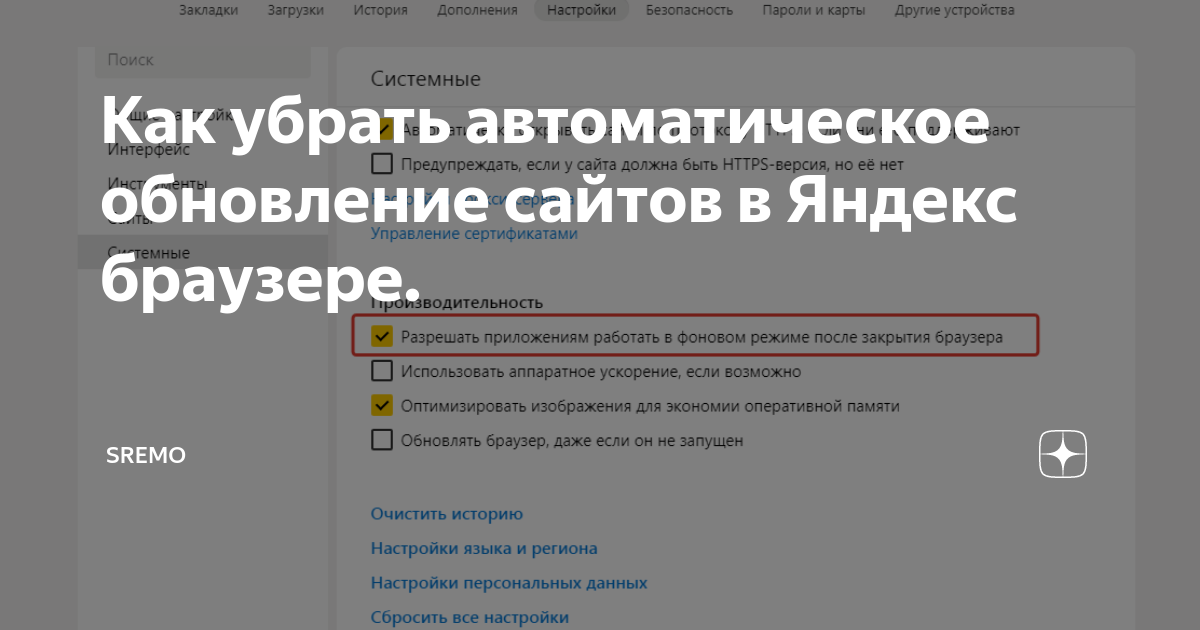1200x630 pixels.
Task: Switch to the Загрузки tab
Action: 296,10
